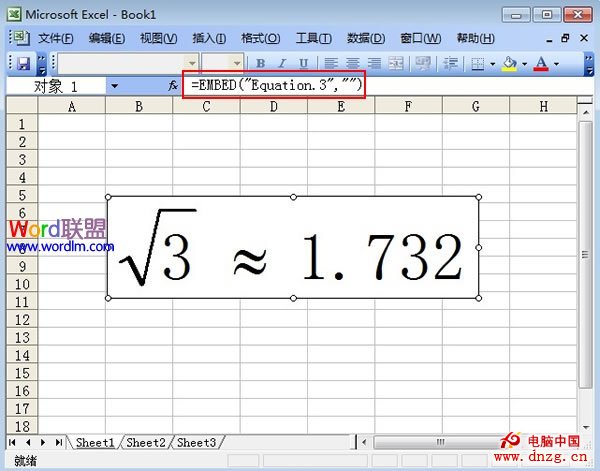600x471 pixels.
Task: Select the embedded equation object √3 ≈ 1.732
Action: [293, 248]
